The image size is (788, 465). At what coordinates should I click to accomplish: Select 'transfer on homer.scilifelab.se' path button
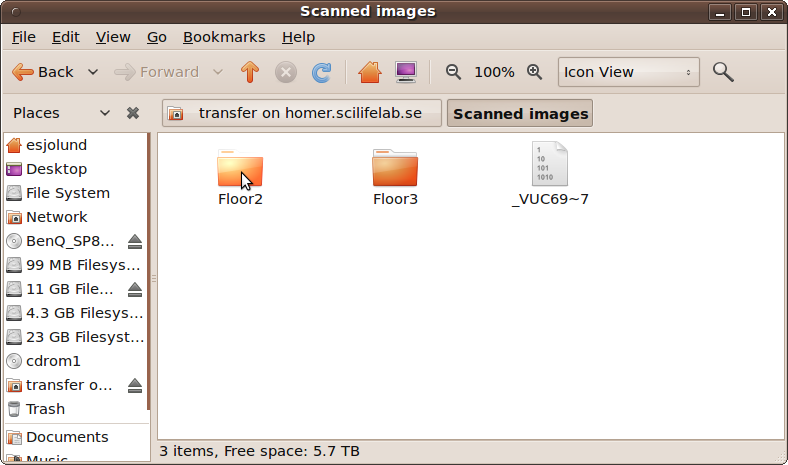(x=302, y=113)
